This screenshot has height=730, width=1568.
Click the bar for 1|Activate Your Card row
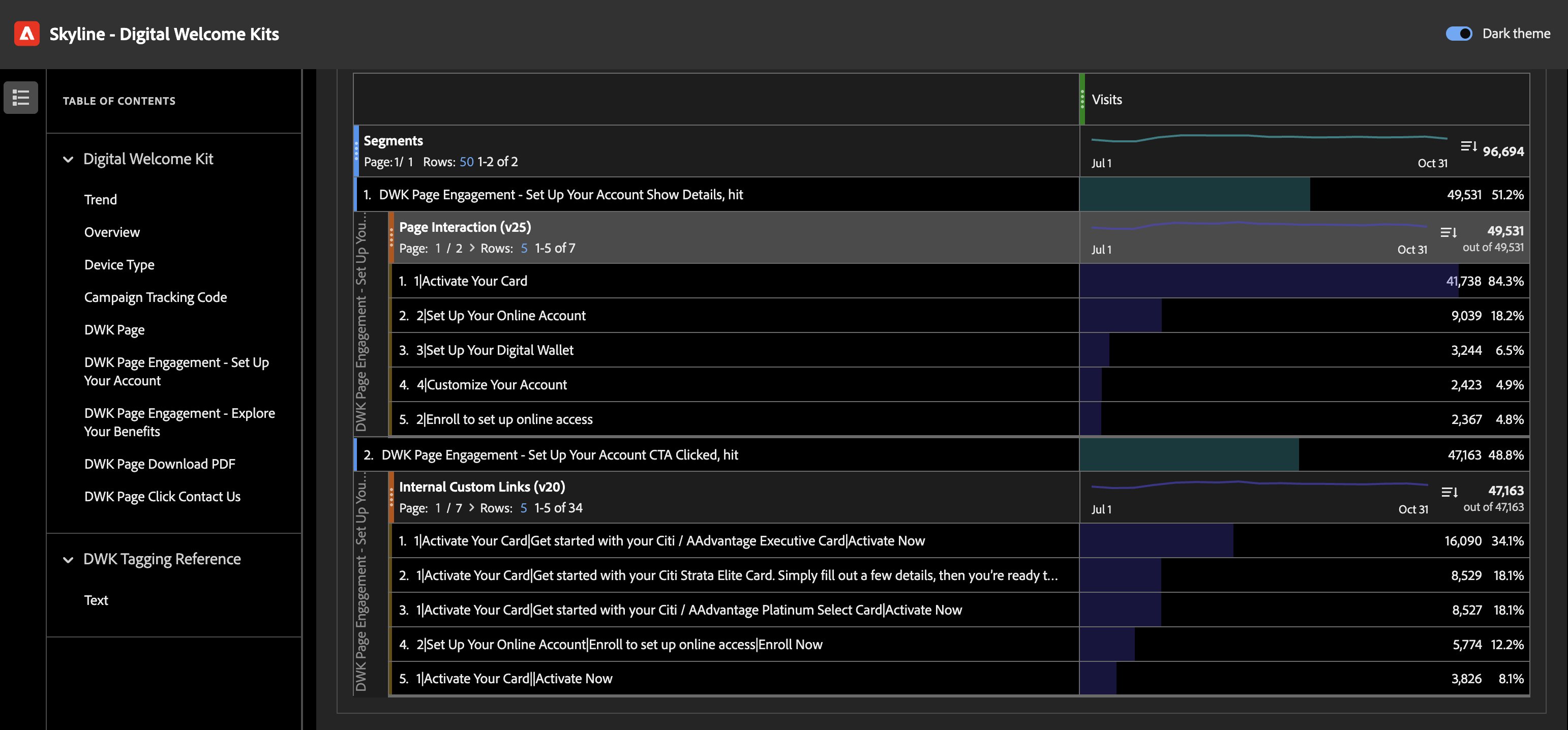click(1269, 281)
